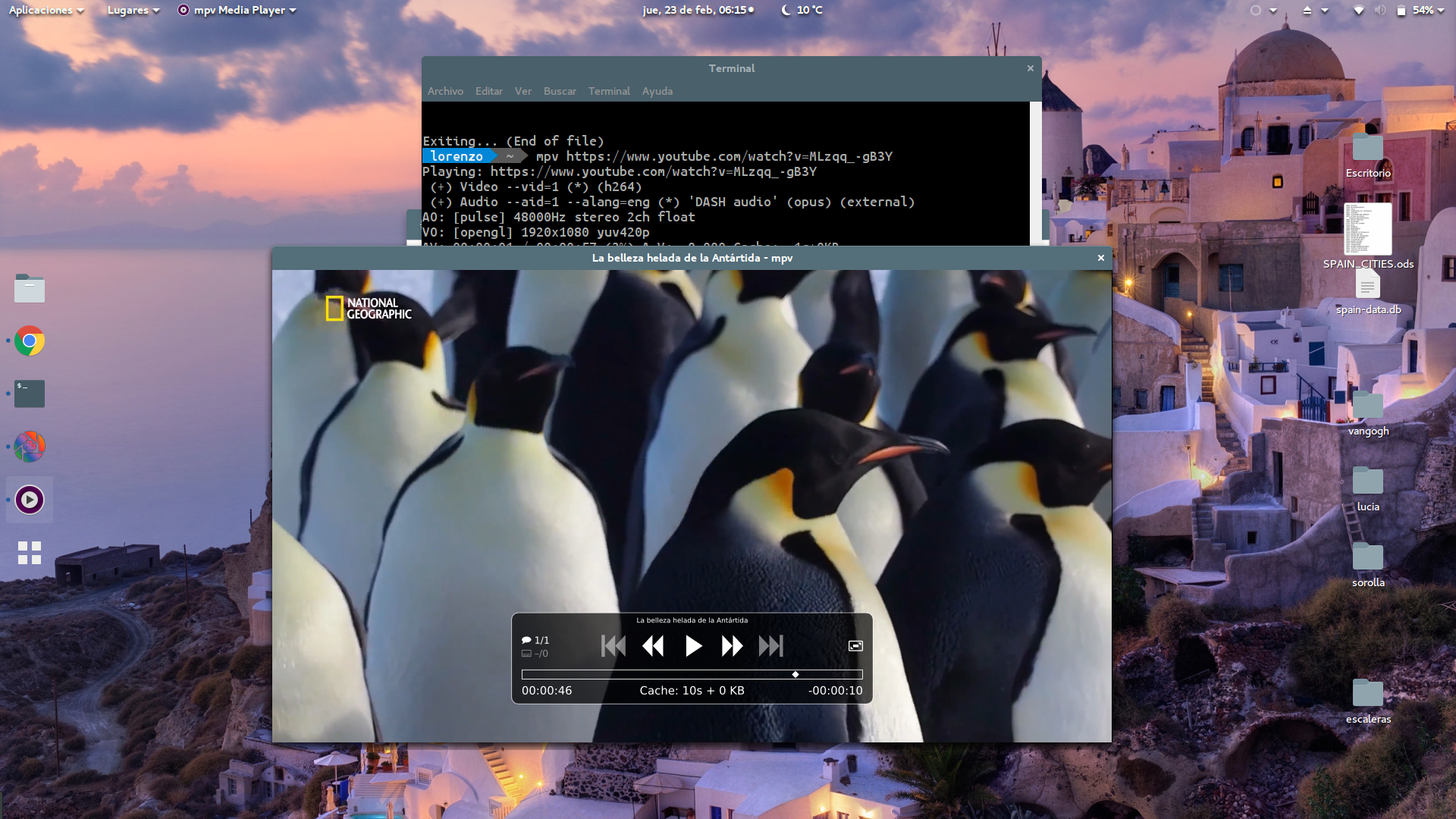1456x819 pixels.
Task: Open the Aplicaciones menu
Action: [45, 10]
